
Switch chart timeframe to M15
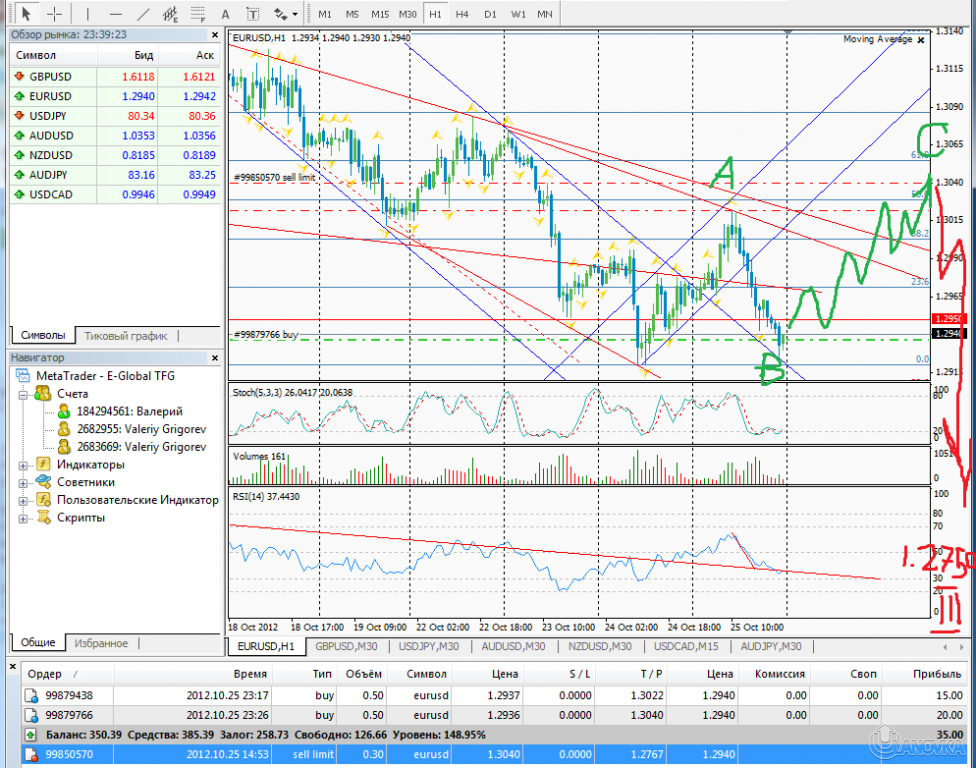(x=380, y=13)
